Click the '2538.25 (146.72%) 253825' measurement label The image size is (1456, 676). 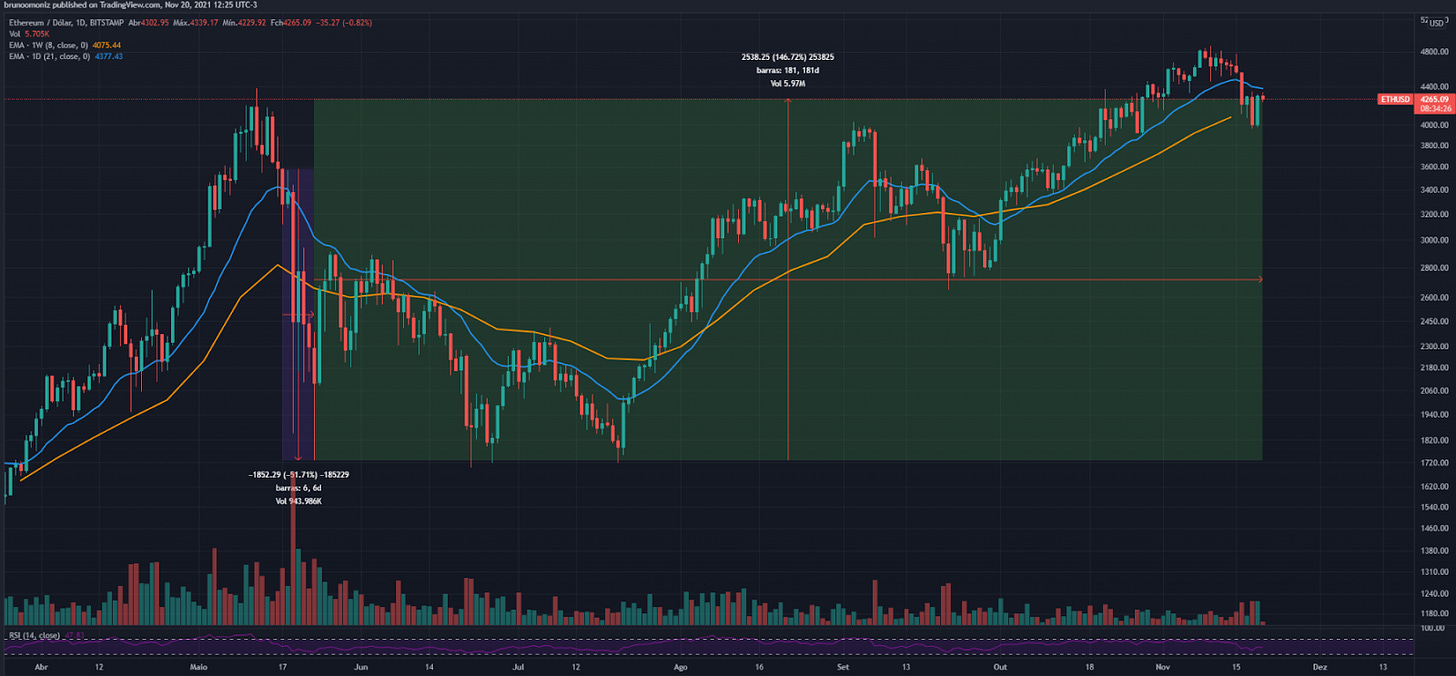tap(788, 57)
